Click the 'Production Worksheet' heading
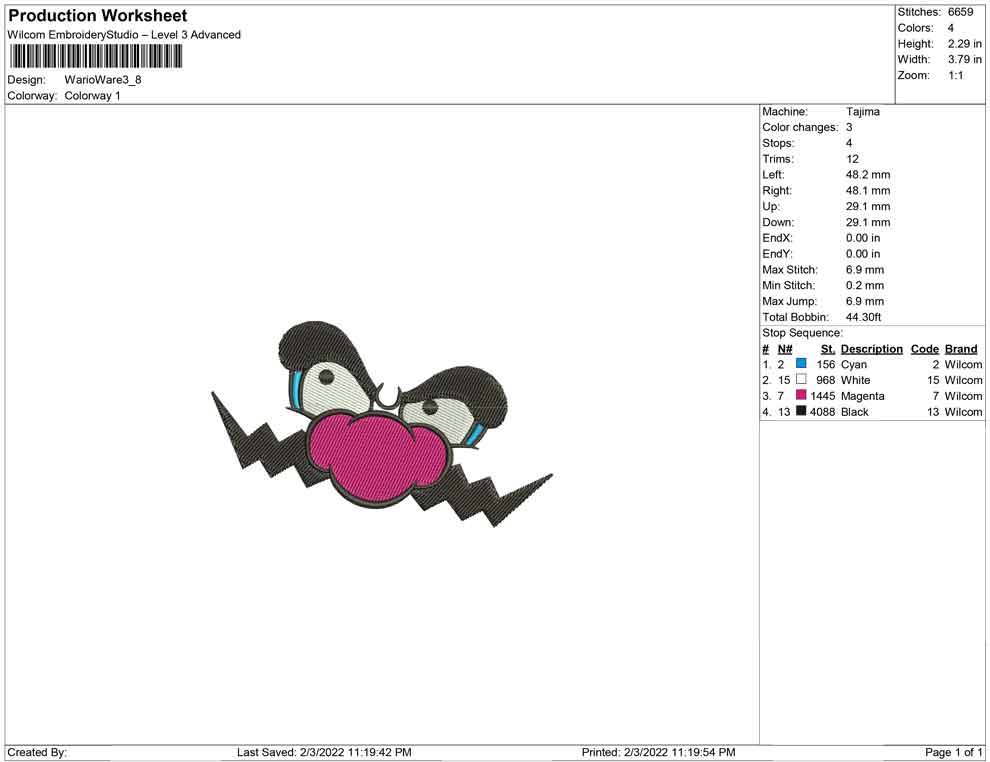This screenshot has height=762, width=990. point(98,16)
